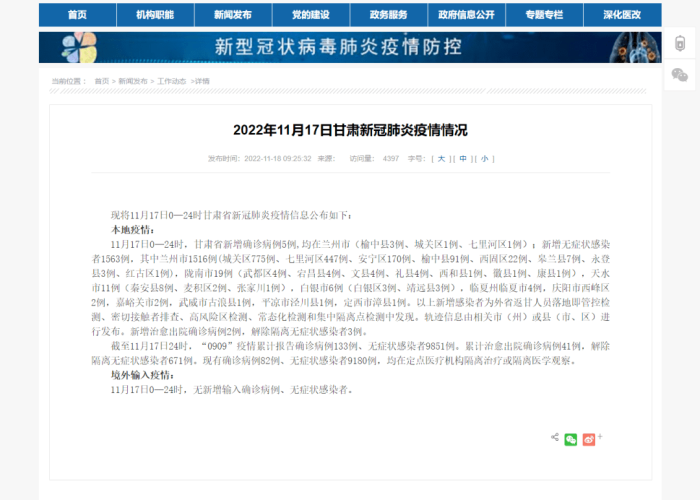
Task: Click the 本地疫情 heading
Action: point(133,230)
